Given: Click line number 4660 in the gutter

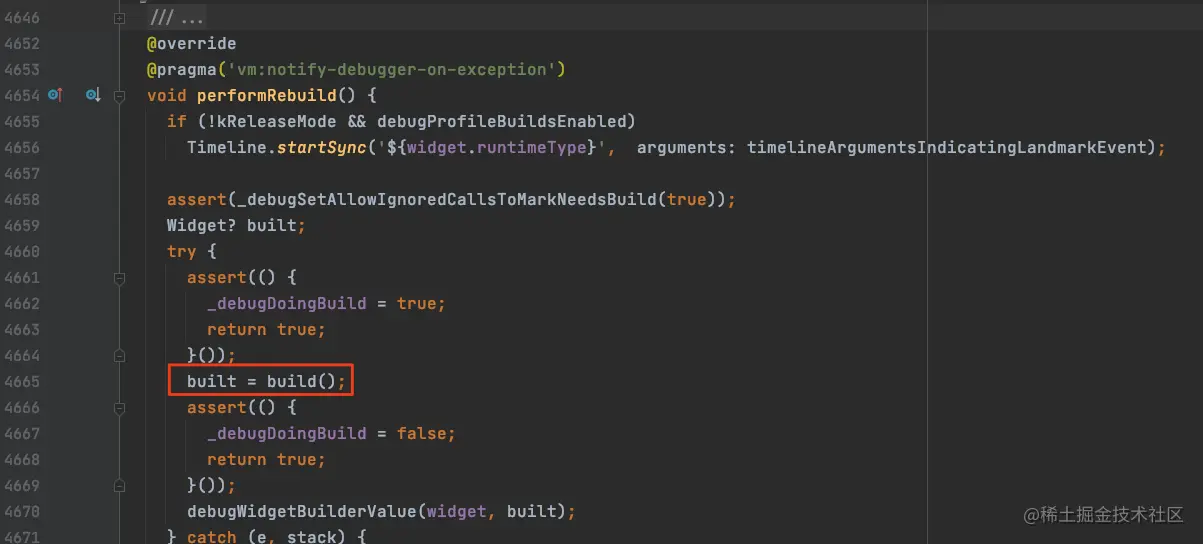Looking at the screenshot, I should [x=22, y=252].
